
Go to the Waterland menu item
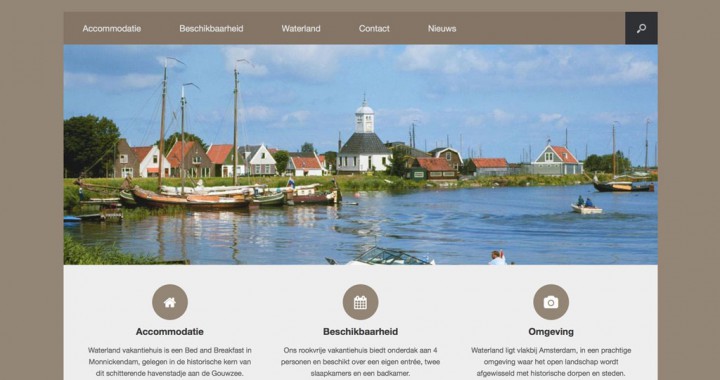tap(301, 28)
